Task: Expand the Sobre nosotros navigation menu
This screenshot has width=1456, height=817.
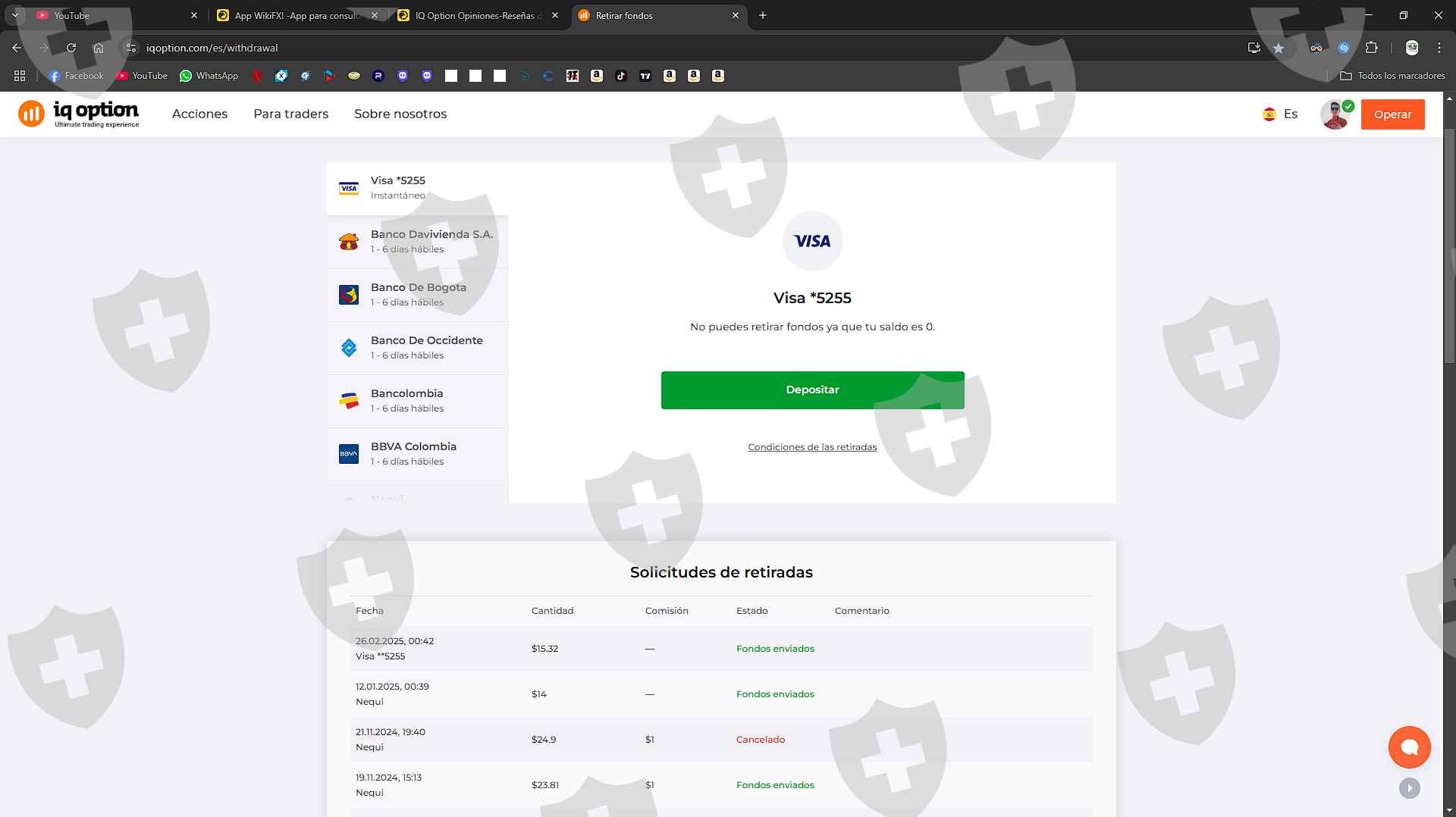Action: click(x=400, y=114)
